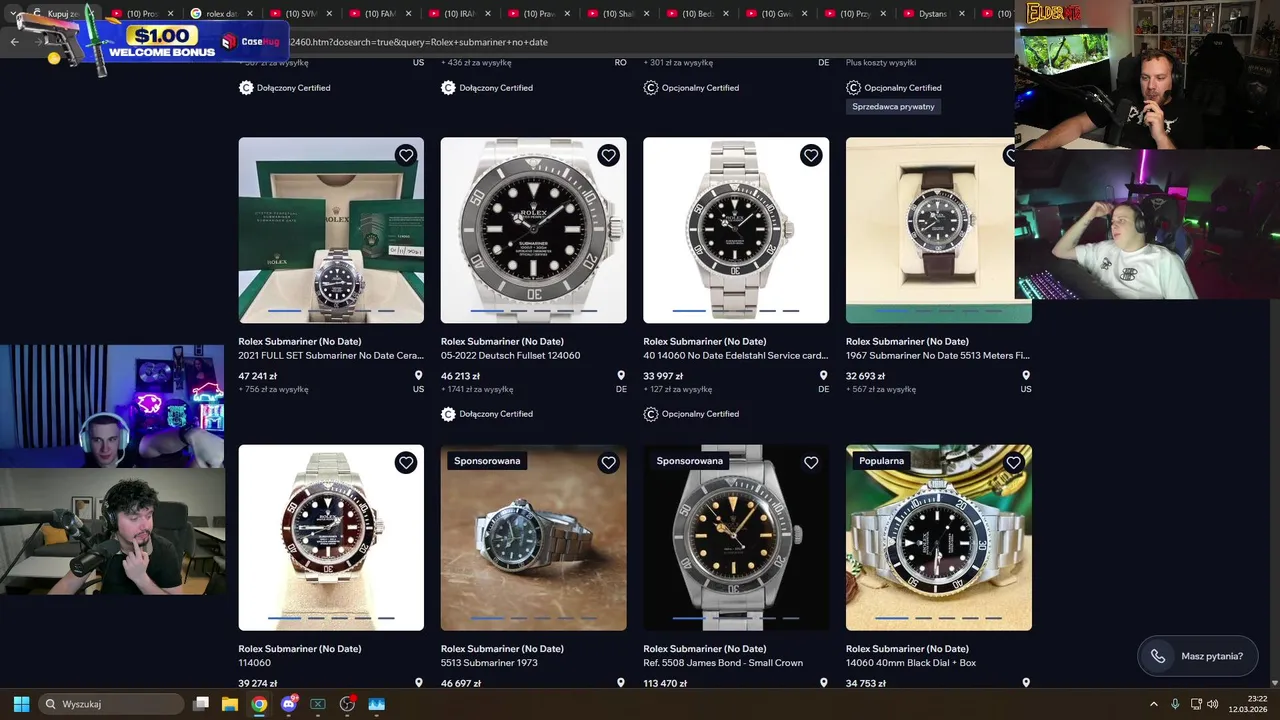Click the 47 241 zł price text
This screenshot has width=1280, height=720.
[x=257, y=377]
